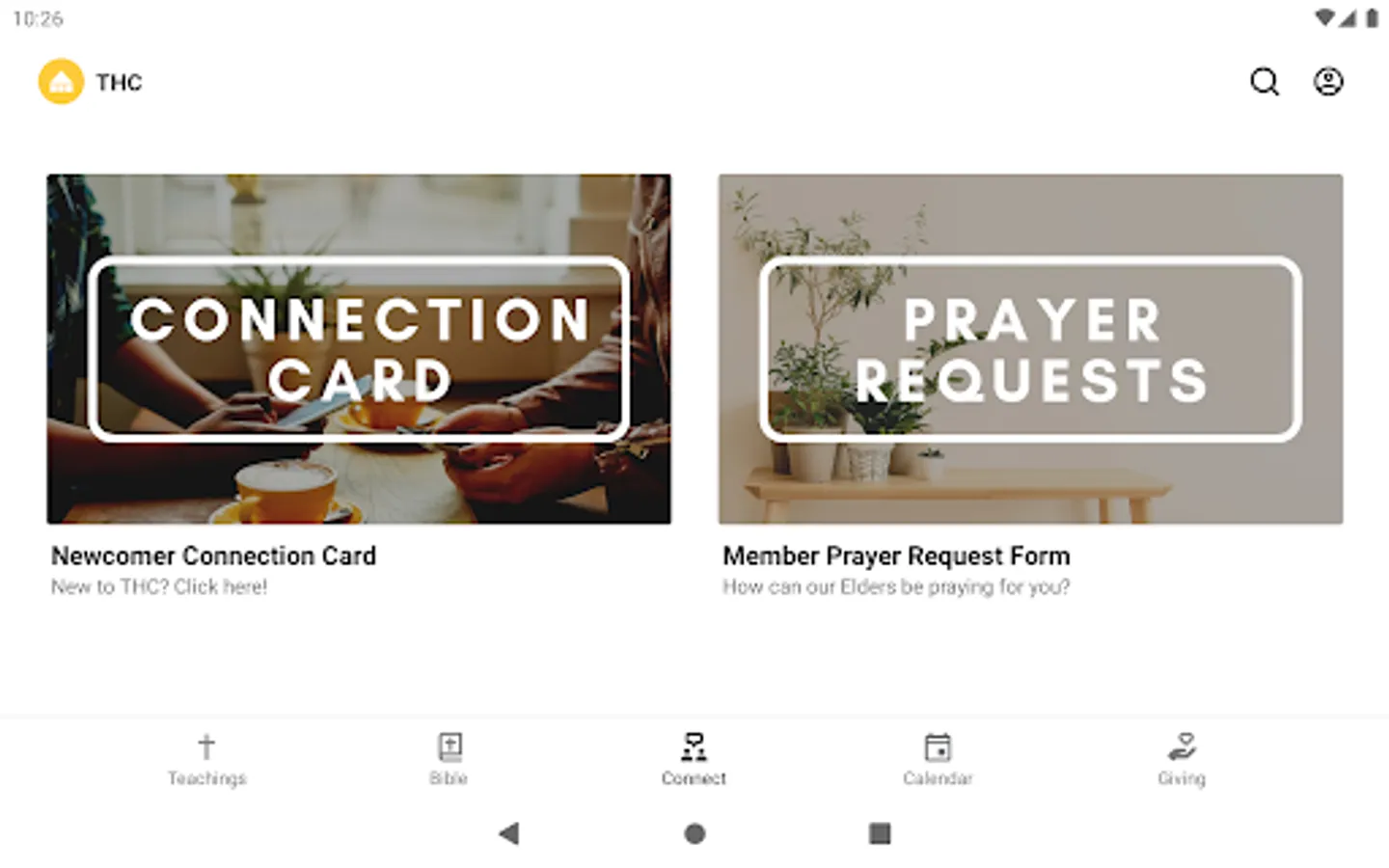Image resolution: width=1389 pixels, height=868 pixels.
Task: Tap "How can our Elders be praying" text
Action: click(858, 587)
